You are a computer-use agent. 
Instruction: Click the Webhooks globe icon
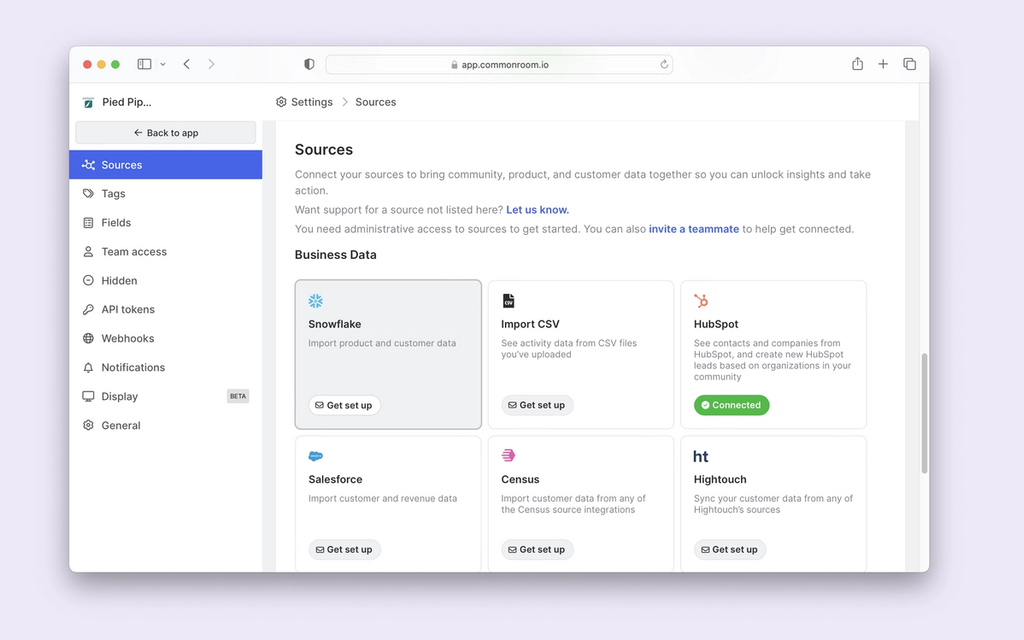pos(87,338)
